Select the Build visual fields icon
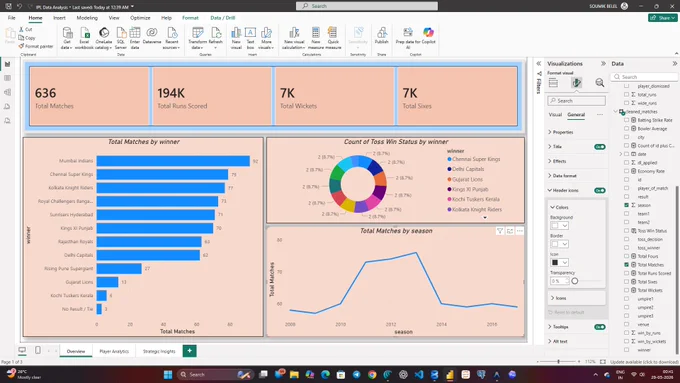 (x=553, y=83)
